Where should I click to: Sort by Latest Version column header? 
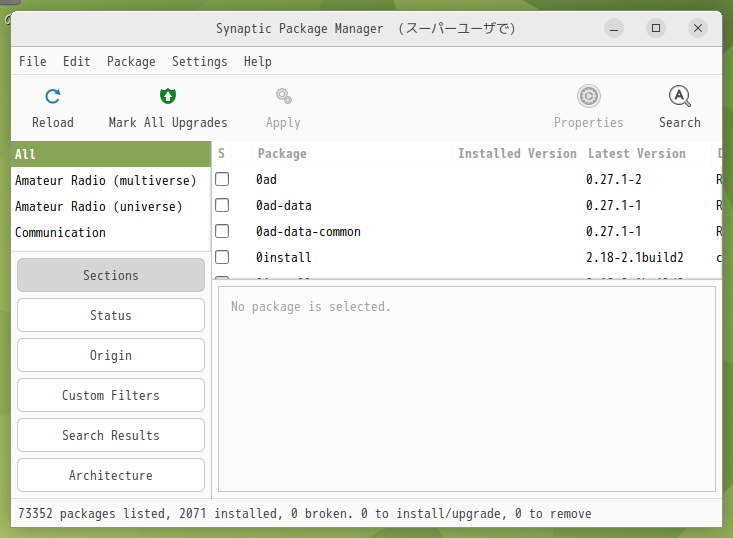point(646,153)
